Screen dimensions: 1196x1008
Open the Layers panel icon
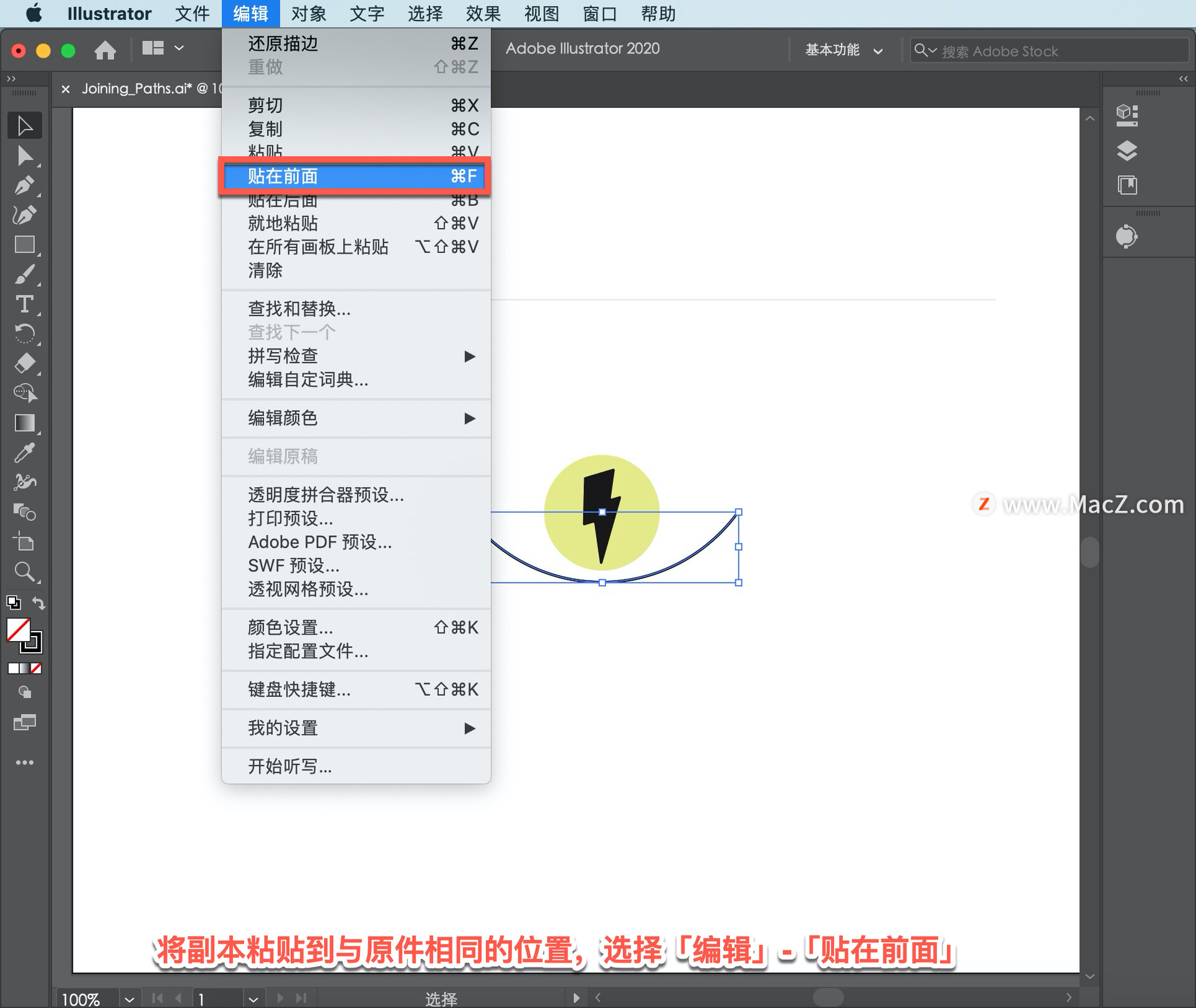tap(1127, 150)
